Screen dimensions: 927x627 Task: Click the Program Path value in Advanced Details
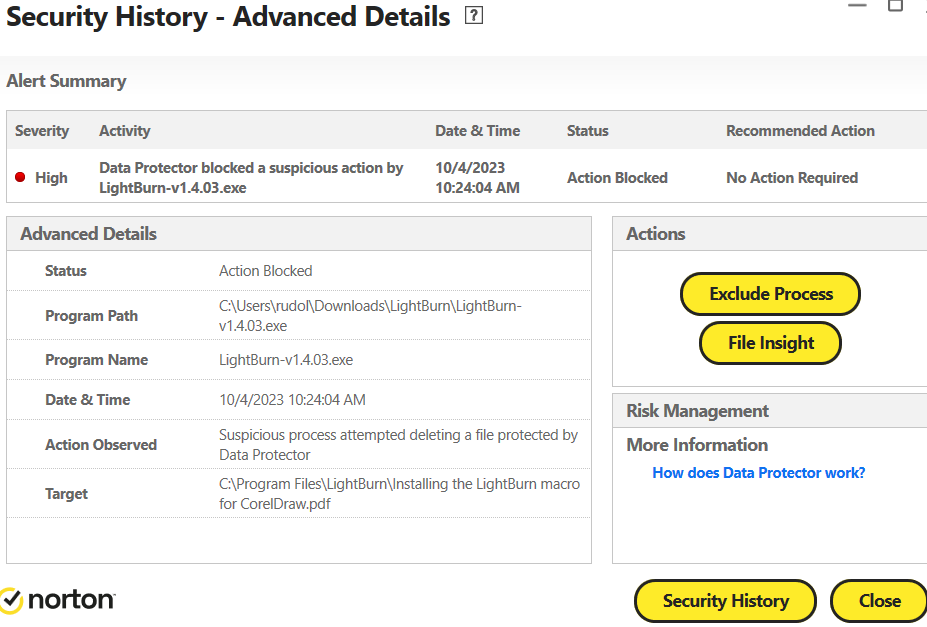pos(370,316)
